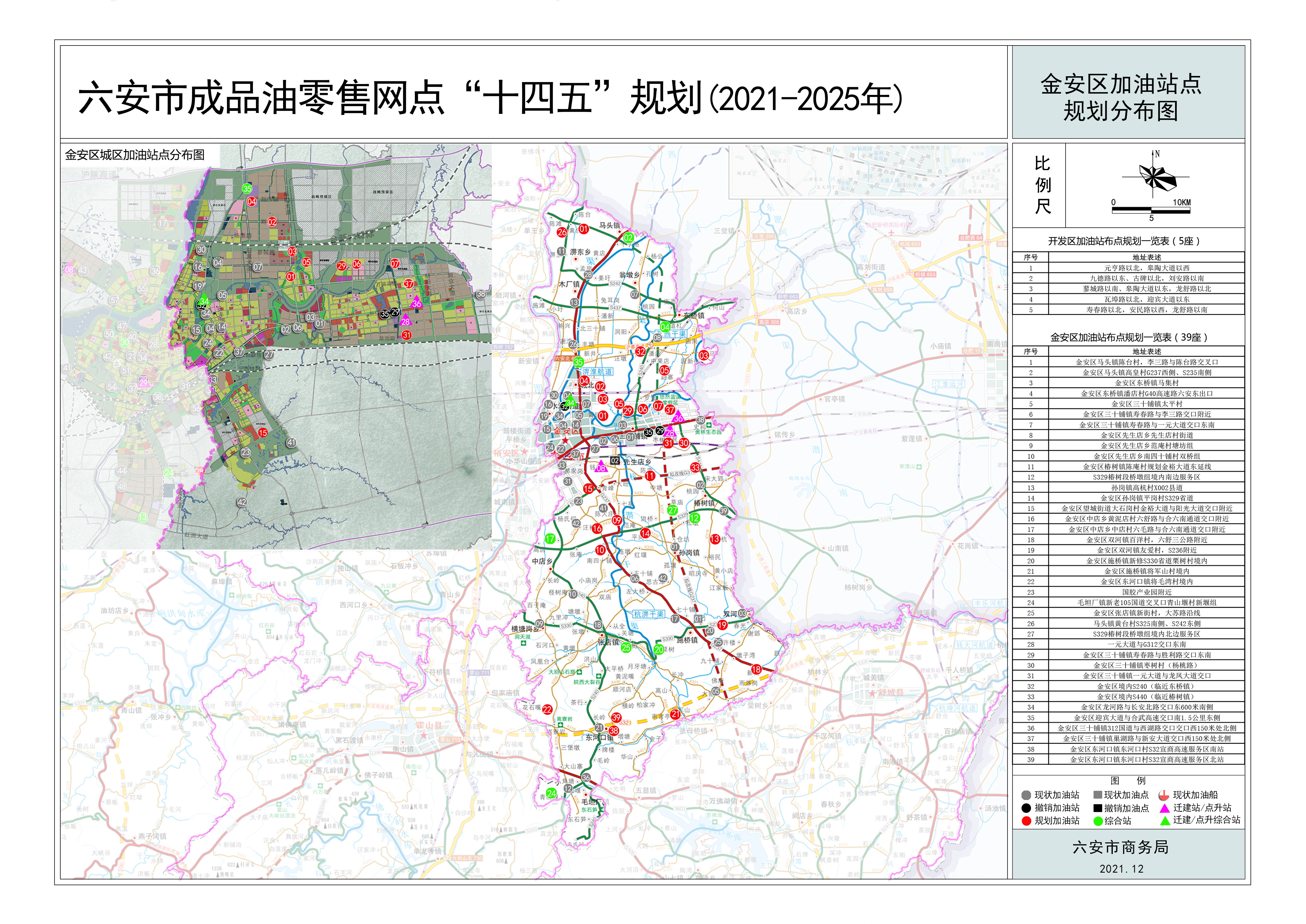
Task: Click the 金安区加油站点规划分布图 title box
Action: point(1128,92)
